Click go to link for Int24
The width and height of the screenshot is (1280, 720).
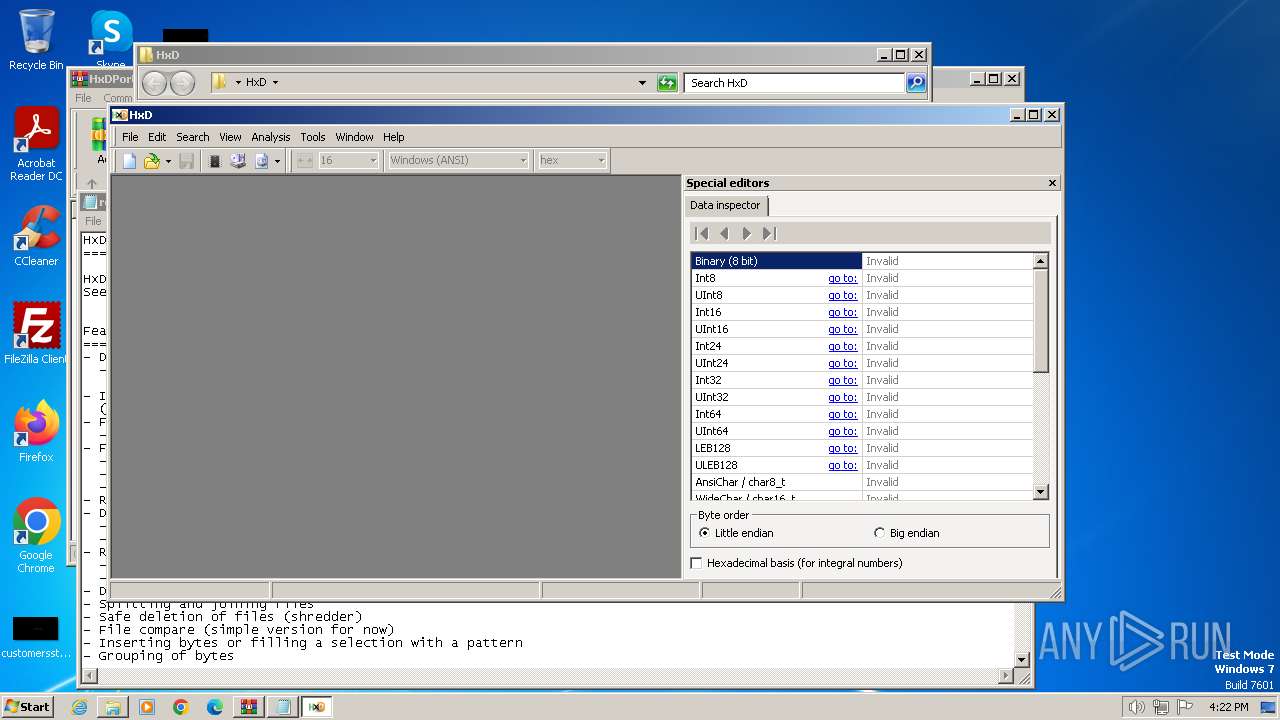[842, 346]
